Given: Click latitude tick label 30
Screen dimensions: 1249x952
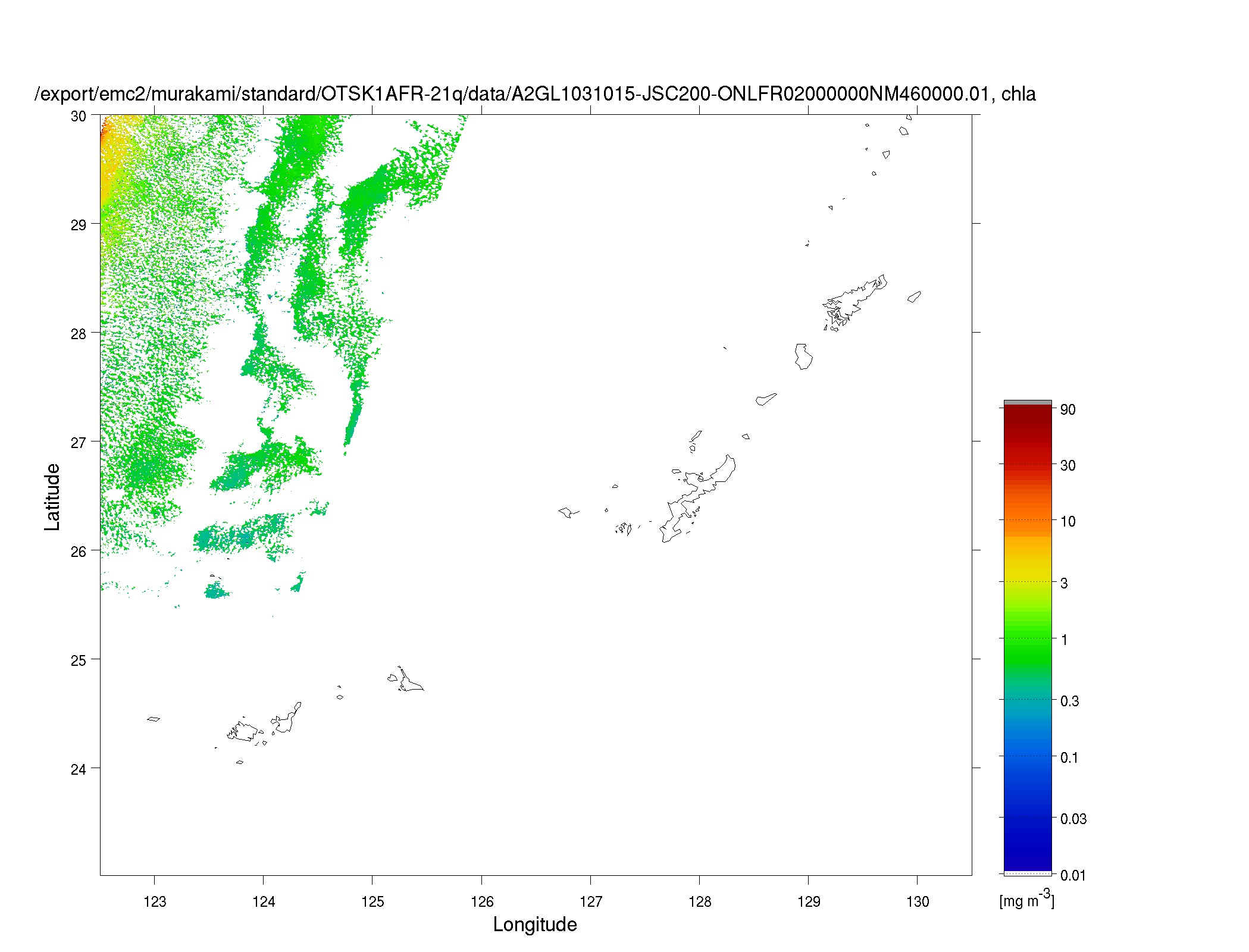Looking at the screenshot, I should point(78,116).
